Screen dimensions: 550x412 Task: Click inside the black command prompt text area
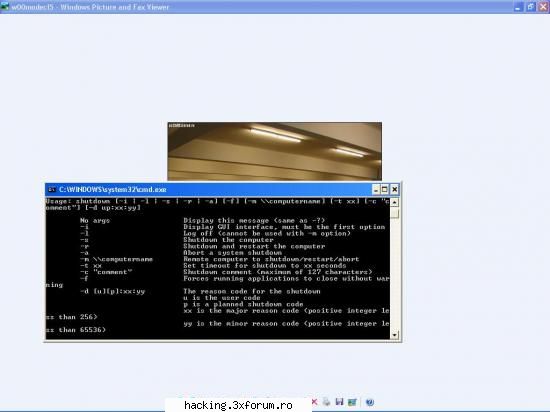(217, 269)
